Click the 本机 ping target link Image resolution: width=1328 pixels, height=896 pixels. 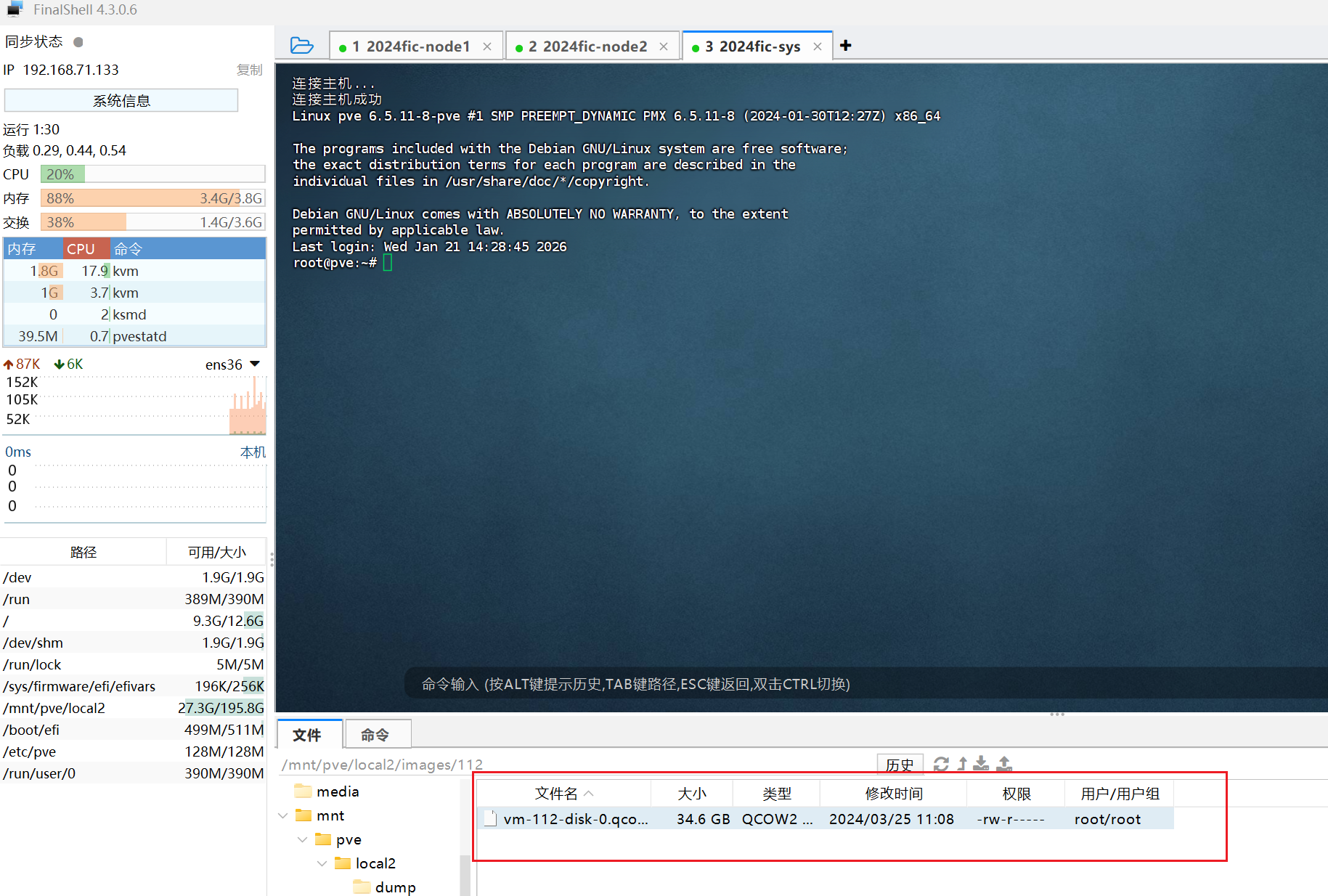253,452
